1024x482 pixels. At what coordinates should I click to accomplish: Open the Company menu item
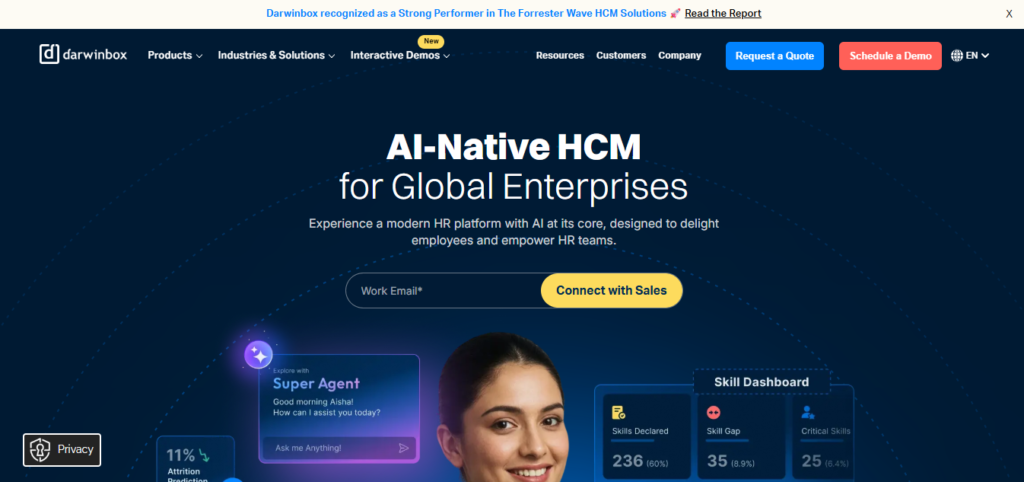coord(679,56)
